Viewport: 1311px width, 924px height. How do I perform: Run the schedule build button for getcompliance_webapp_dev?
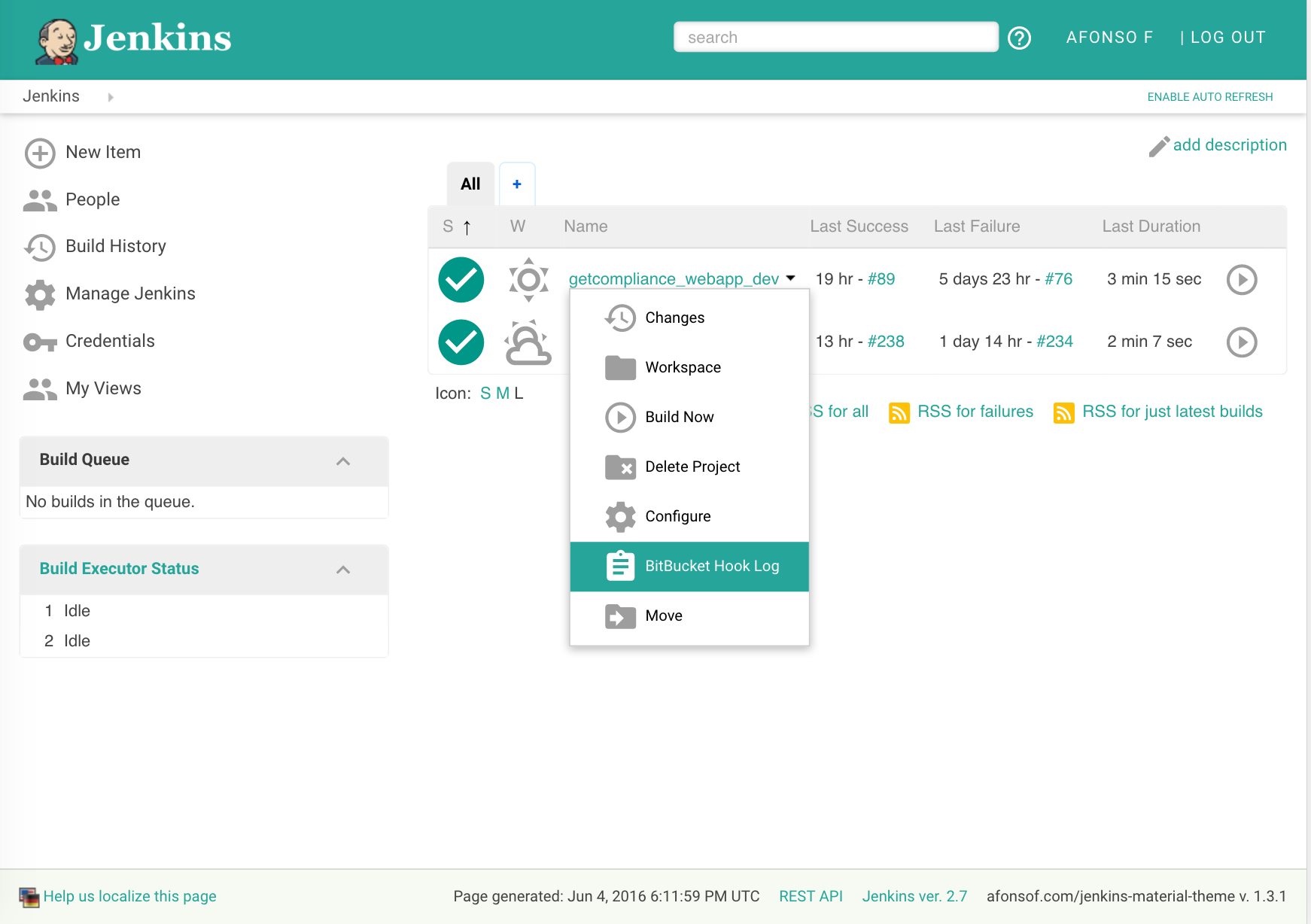[x=1242, y=279]
